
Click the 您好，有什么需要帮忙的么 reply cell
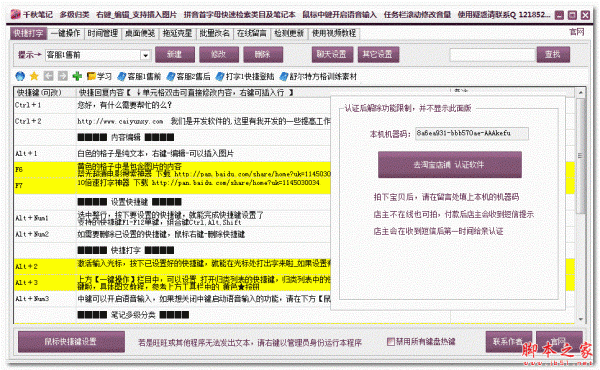[x=204, y=105]
